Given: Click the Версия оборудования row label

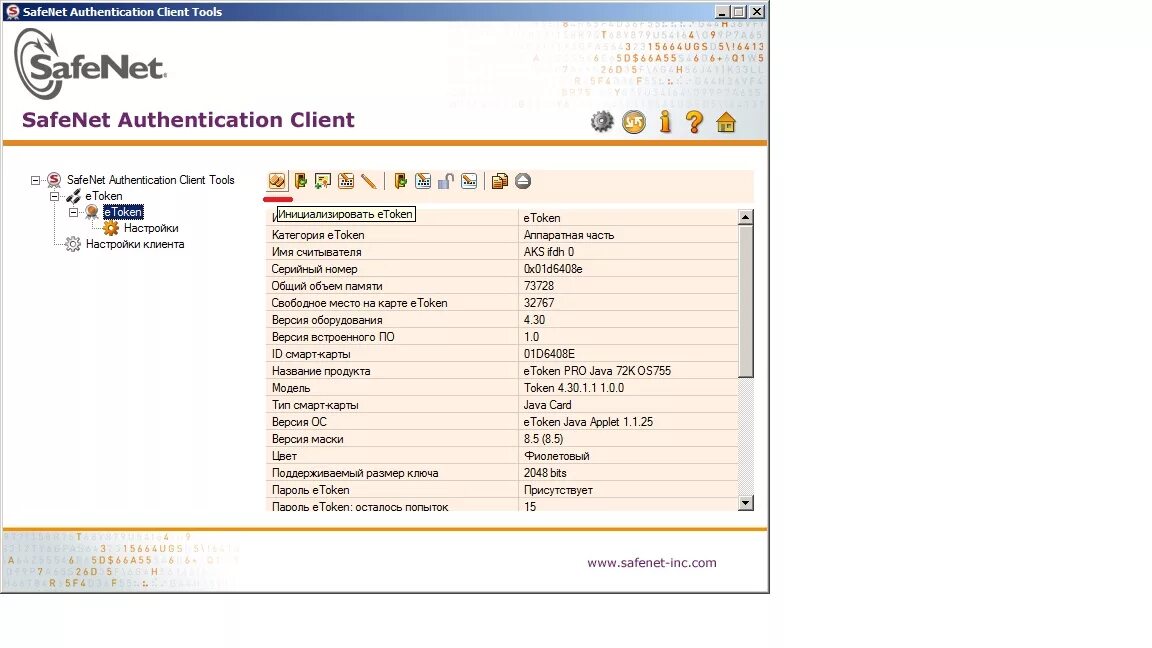Looking at the screenshot, I should click(327, 320).
